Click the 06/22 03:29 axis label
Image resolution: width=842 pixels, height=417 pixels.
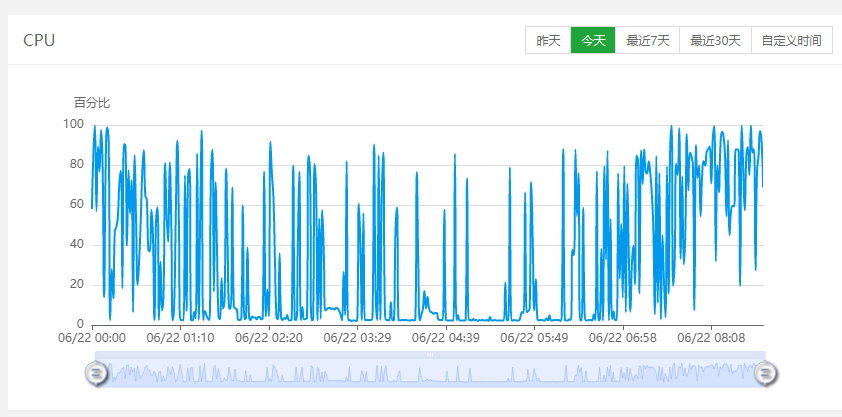point(358,338)
